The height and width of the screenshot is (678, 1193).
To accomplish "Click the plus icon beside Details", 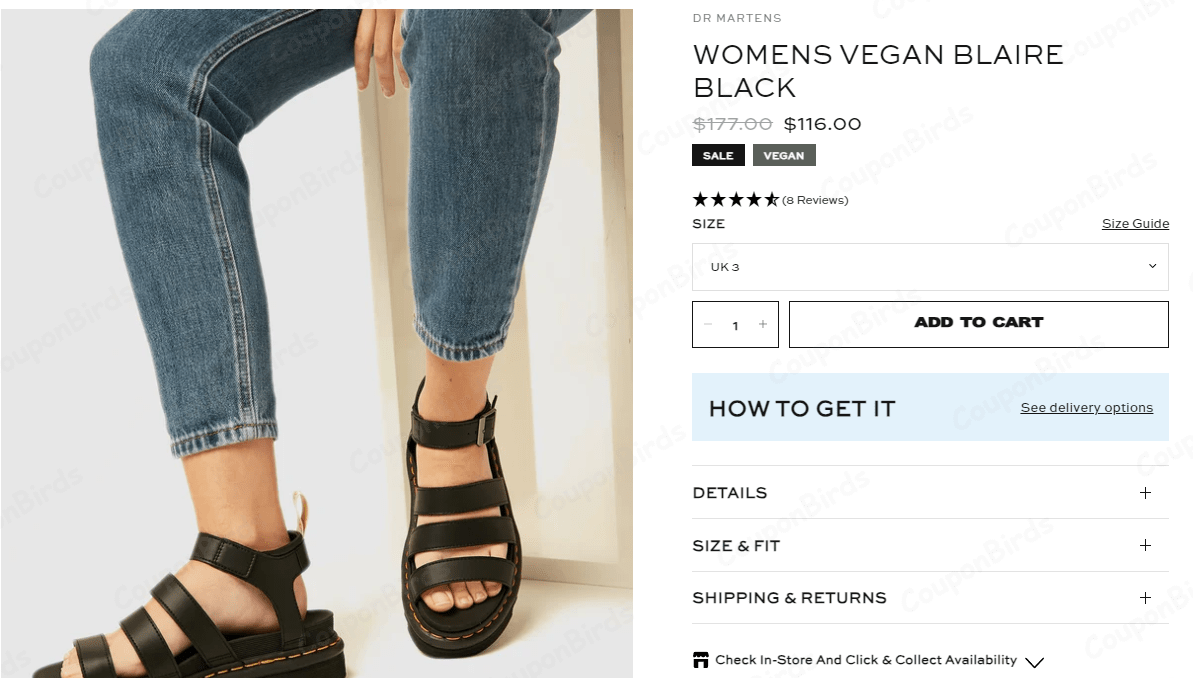I will [1145, 493].
